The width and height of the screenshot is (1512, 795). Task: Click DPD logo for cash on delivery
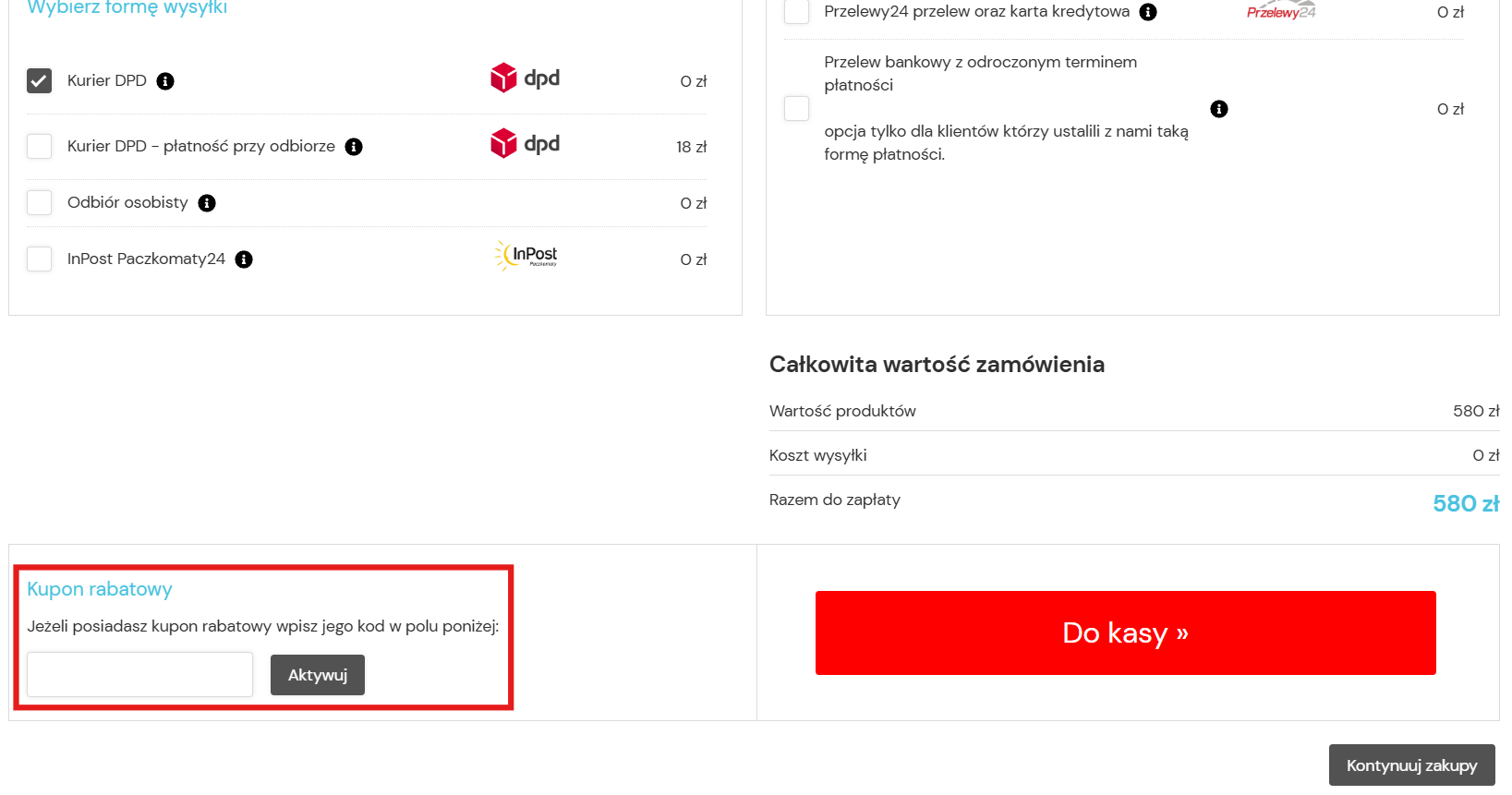525,144
